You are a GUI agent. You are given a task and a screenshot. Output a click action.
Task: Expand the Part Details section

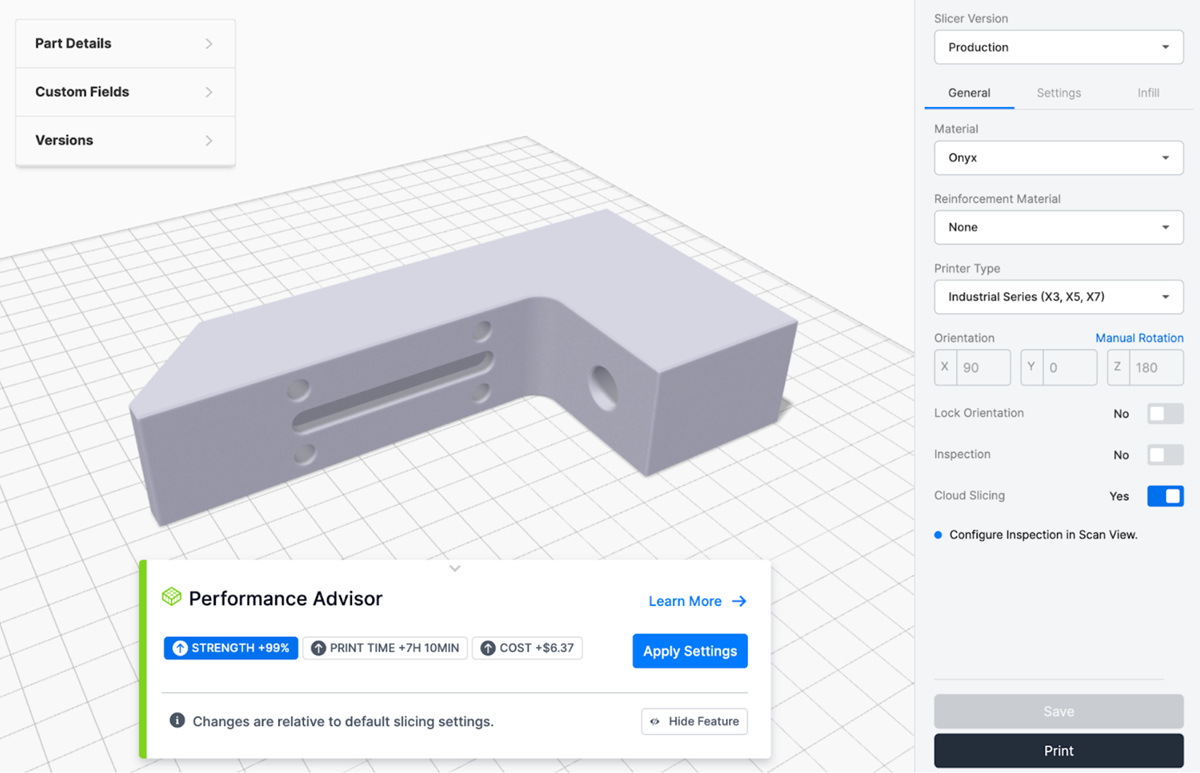(x=125, y=44)
